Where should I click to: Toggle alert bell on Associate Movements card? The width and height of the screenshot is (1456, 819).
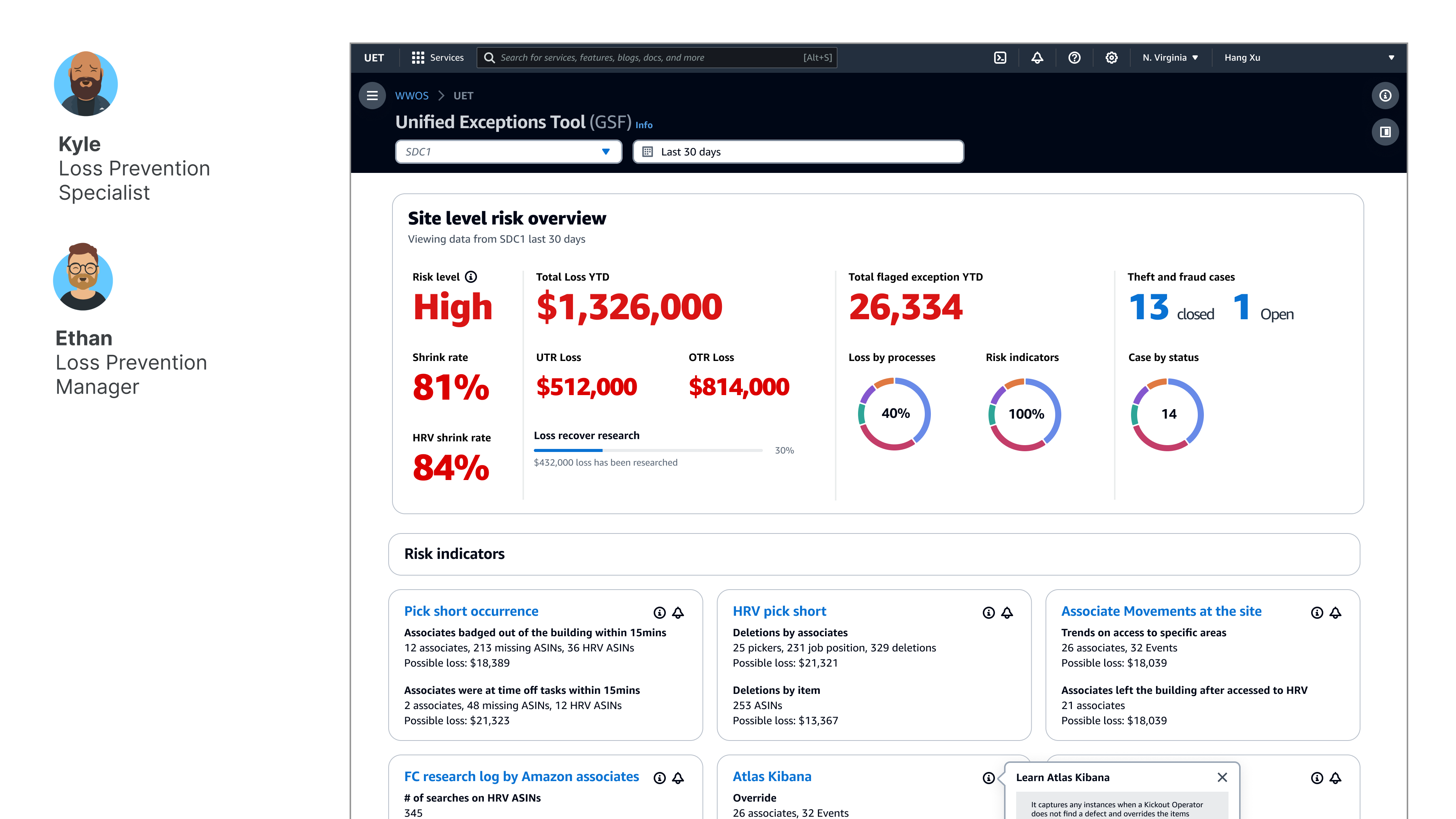pyautogui.click(x=1335, y=613)
